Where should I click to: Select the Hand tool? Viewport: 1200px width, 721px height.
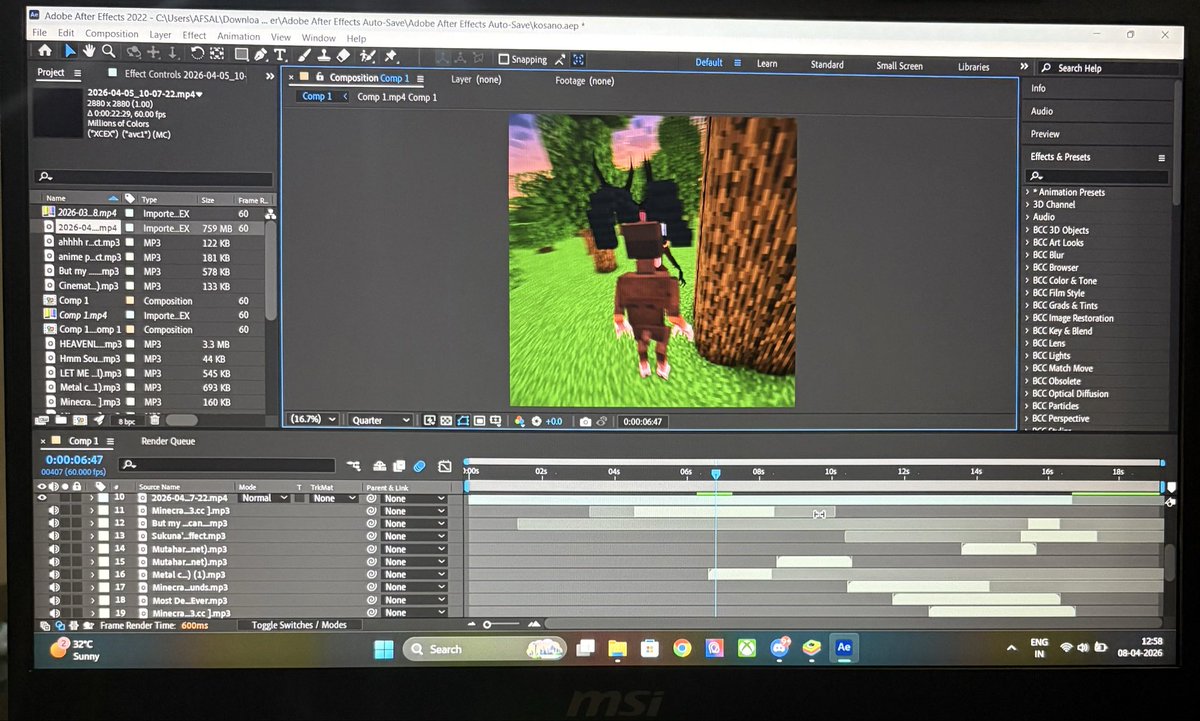(89, 52)
